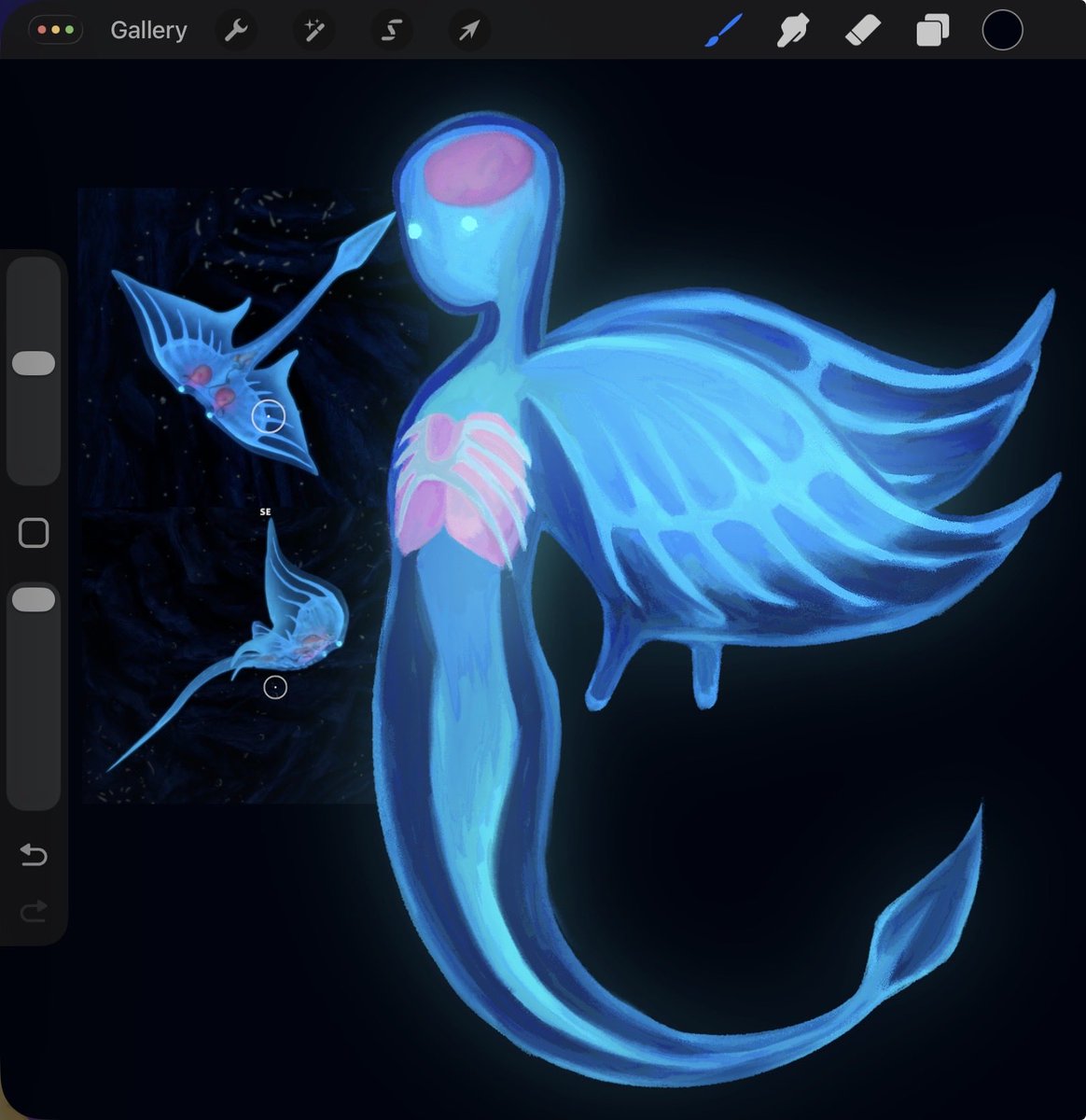Image resolution: width=1086 pixels, height=1120 pixels.
Task: Open the Gallery view
Action: 148,31
